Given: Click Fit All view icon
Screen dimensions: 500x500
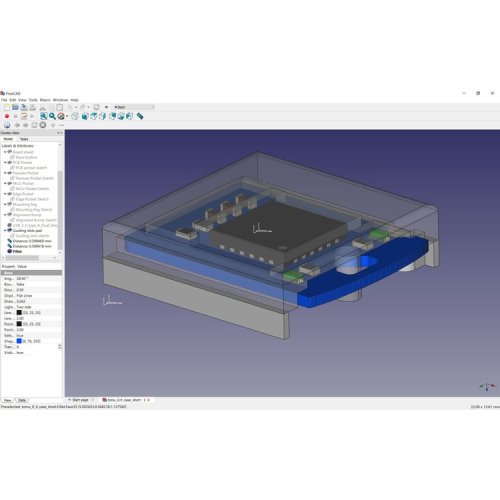Looking at the screenshot, I should tap(44, 116).
